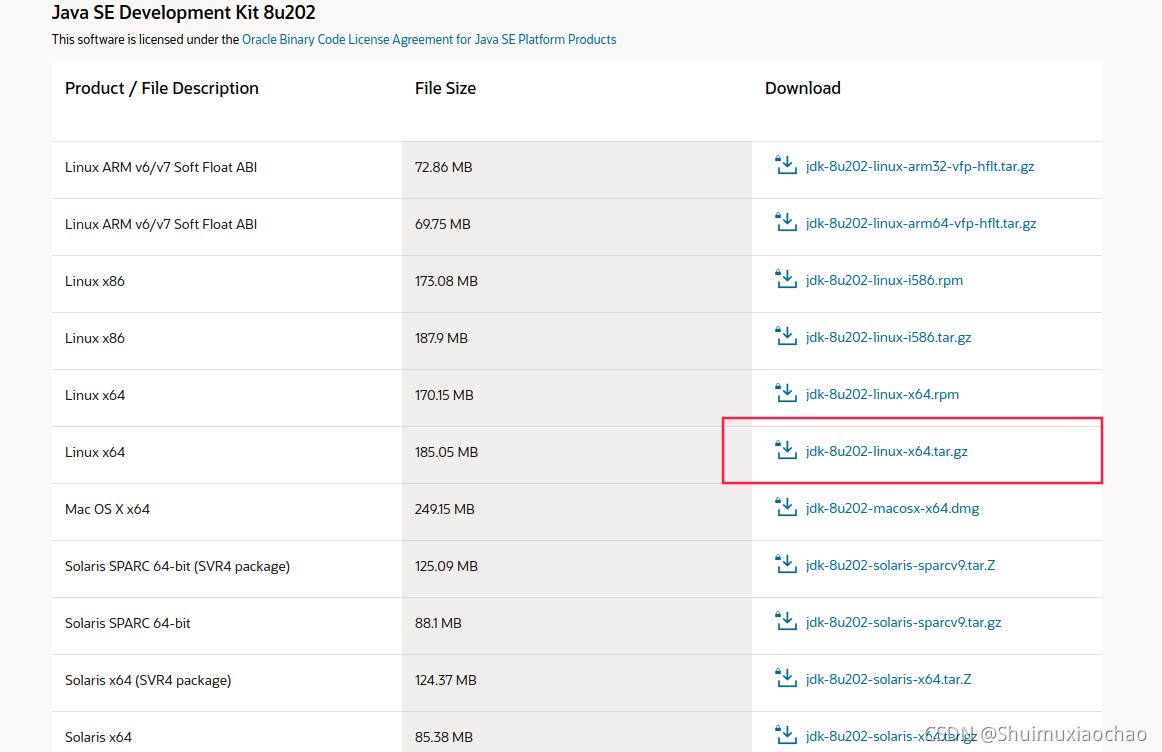Click download icon beside jdk-8u202-macosx-x64.dmg
1162x752 pixels.
786,508
